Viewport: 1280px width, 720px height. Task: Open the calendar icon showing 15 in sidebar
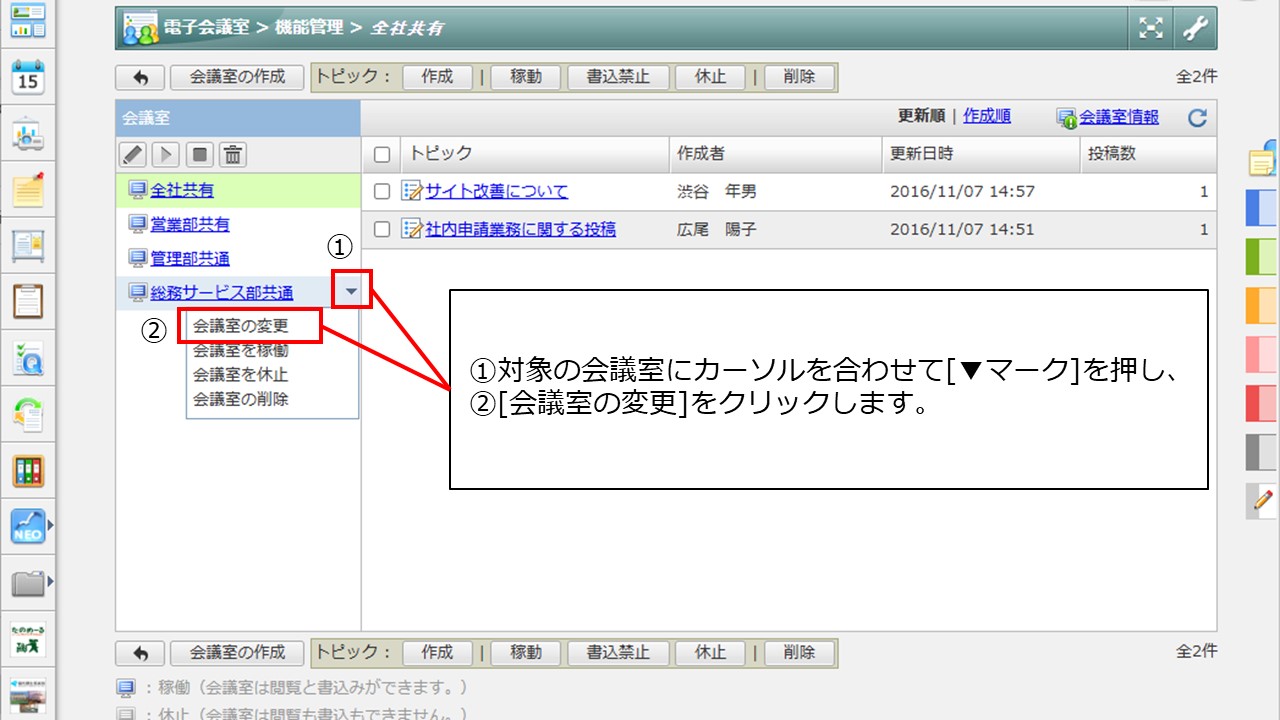click(28, 78)
